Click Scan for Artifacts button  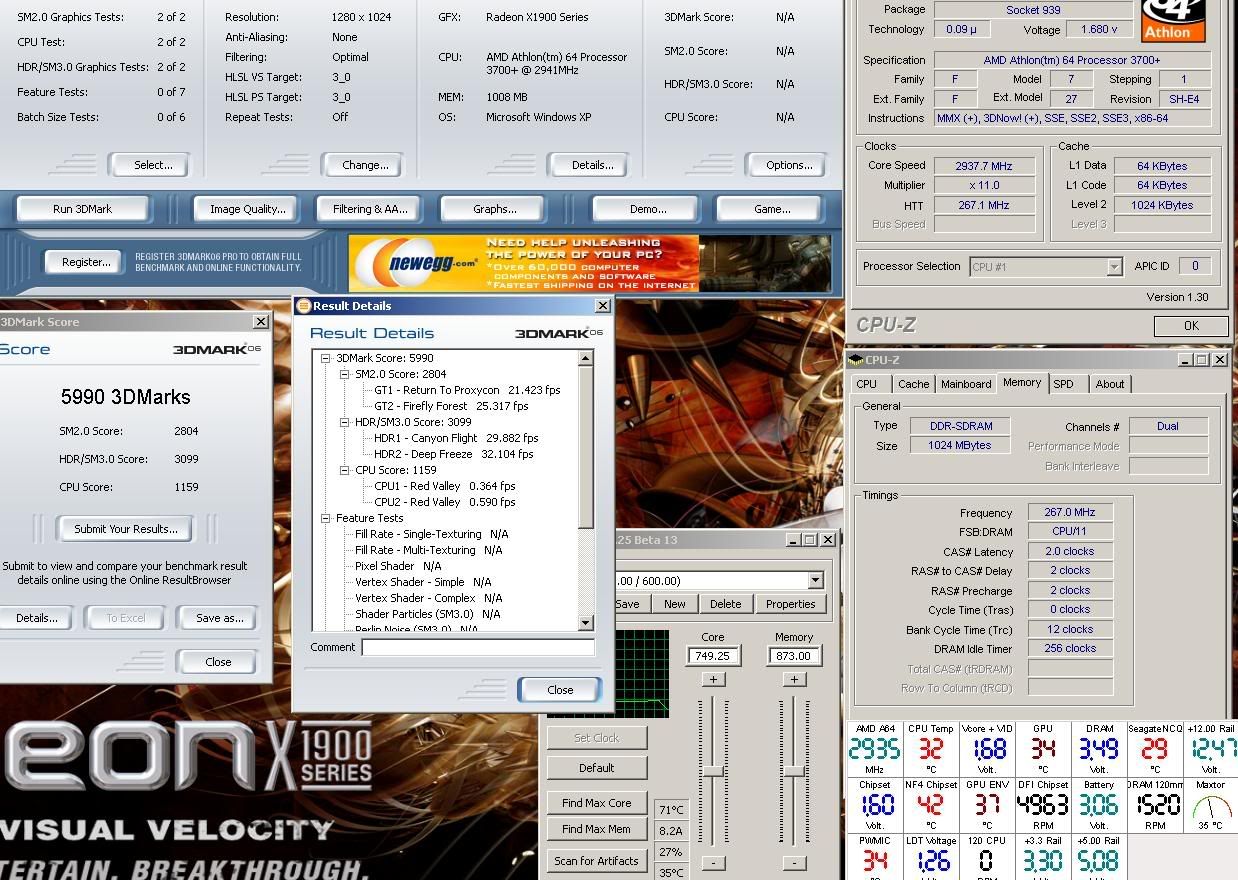pyautogui.click(x=597, y=860)
